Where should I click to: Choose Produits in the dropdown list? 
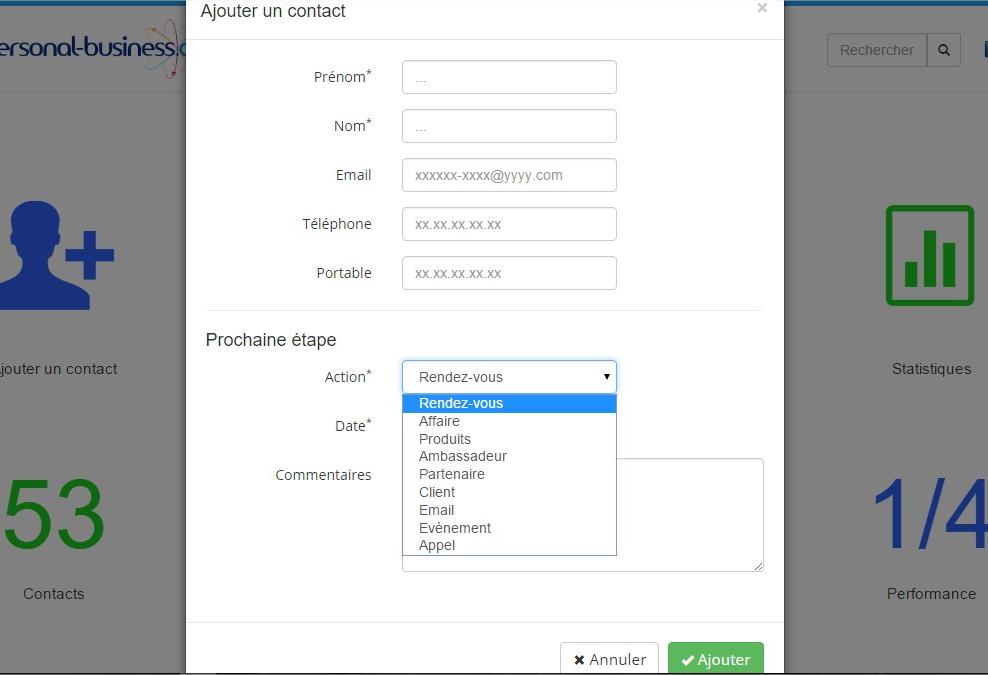tap(444, 439)
